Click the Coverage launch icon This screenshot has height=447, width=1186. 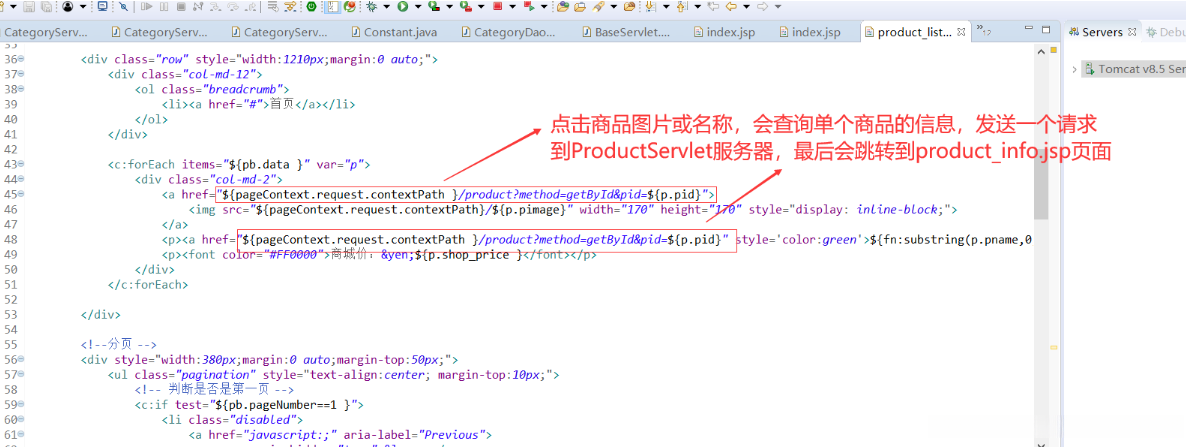(434, 6)
